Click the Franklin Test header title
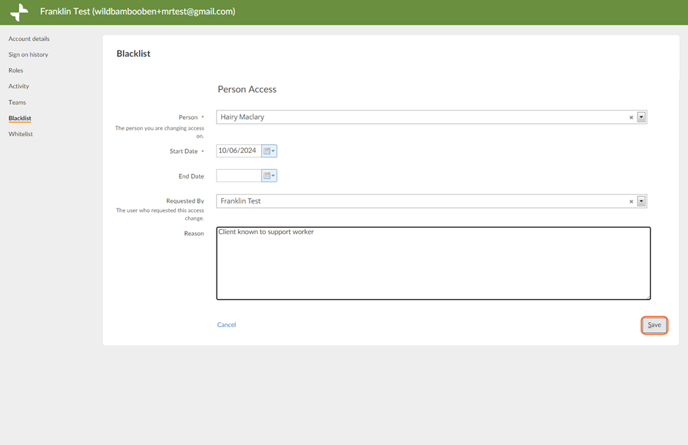688x445 pixels. [x=138, y=11]
